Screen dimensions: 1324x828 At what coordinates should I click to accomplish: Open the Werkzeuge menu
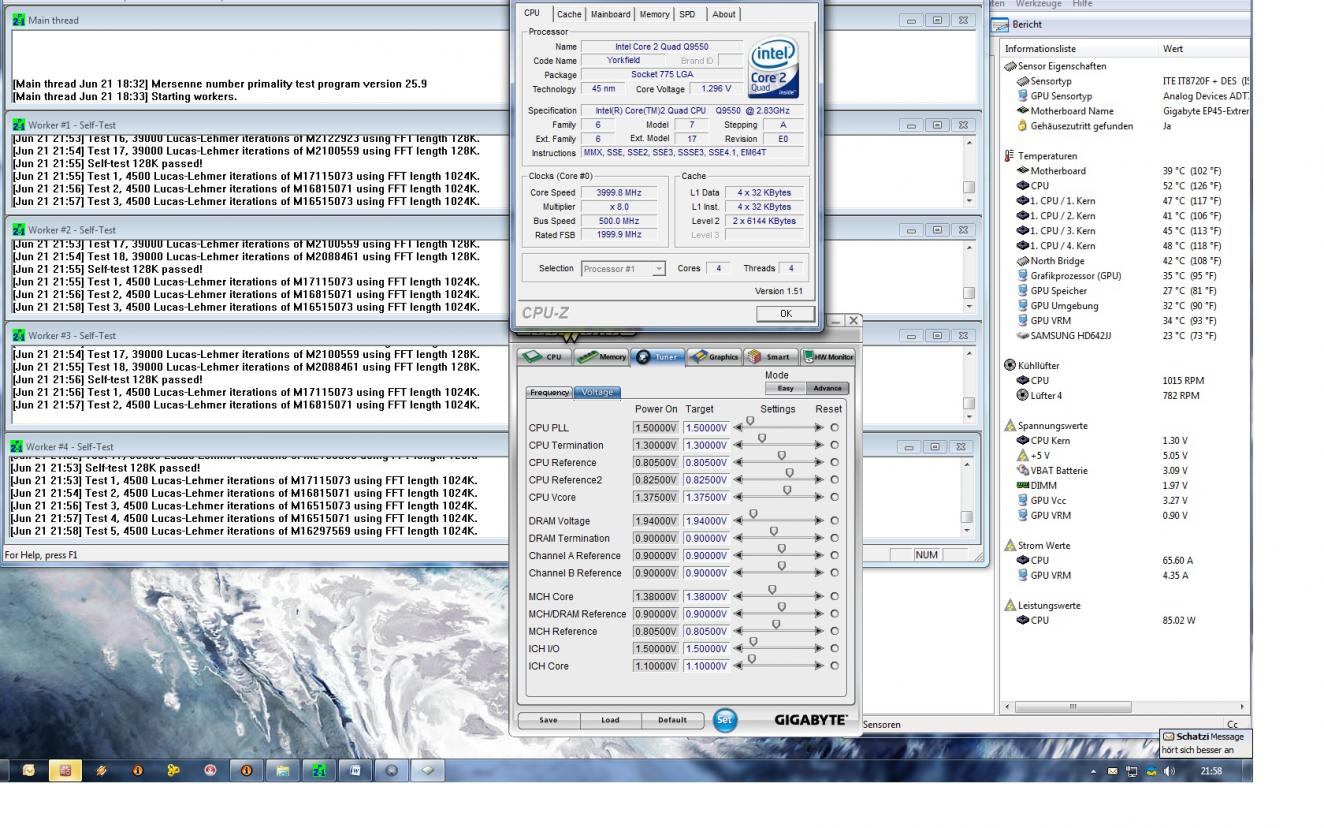click(x=1038, y=4)
